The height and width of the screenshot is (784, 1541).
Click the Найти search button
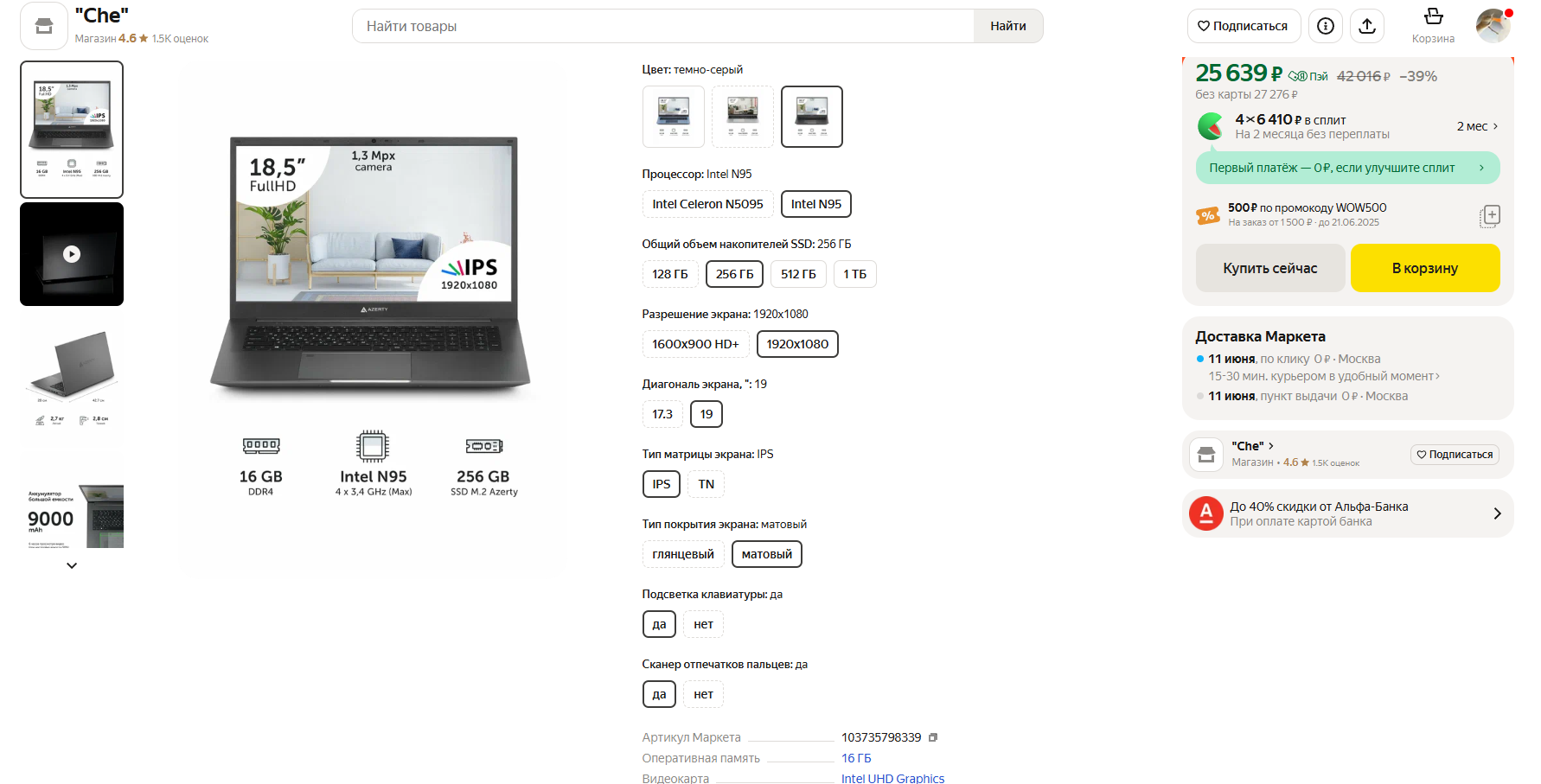click(1007, 26)
